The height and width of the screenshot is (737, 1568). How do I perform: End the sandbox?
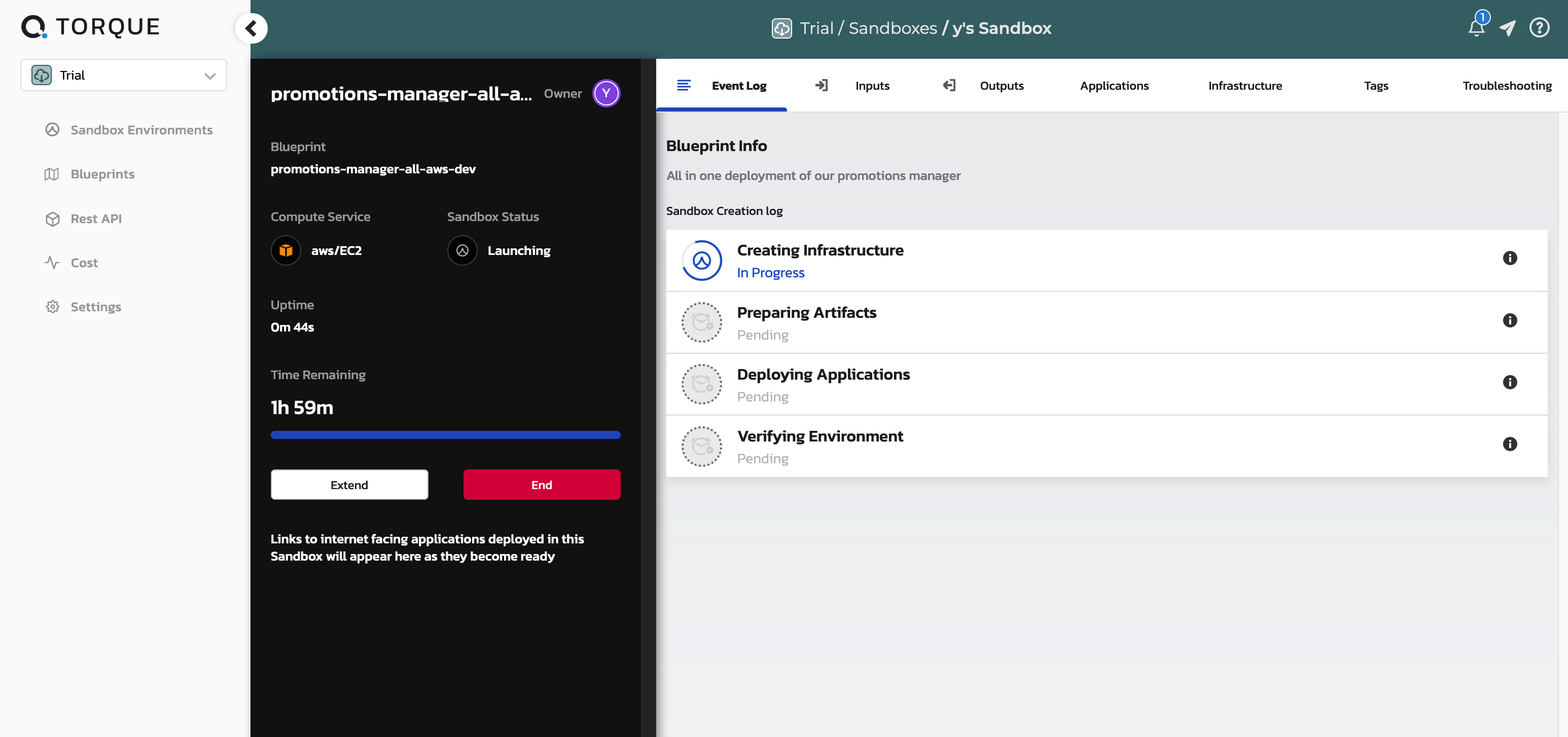(542, 485)
